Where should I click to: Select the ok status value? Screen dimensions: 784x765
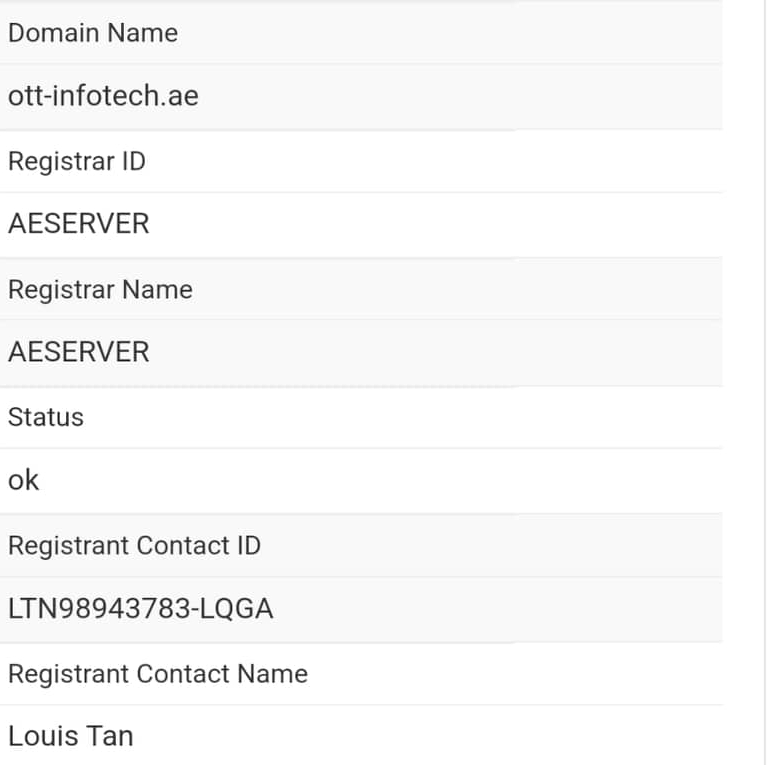(x=24, y=480)
